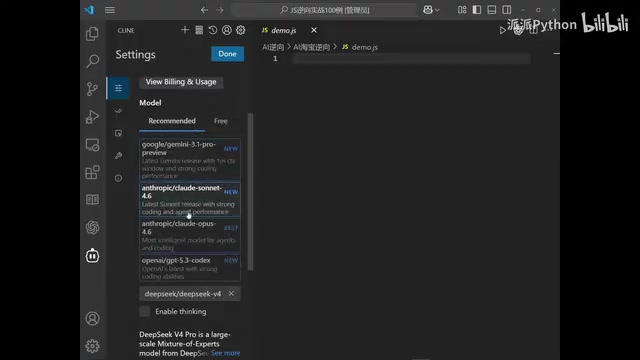Screen dimensions: 640x360
Task: Open the Cline robot icon in activity bar
Action: pos(92,256)
